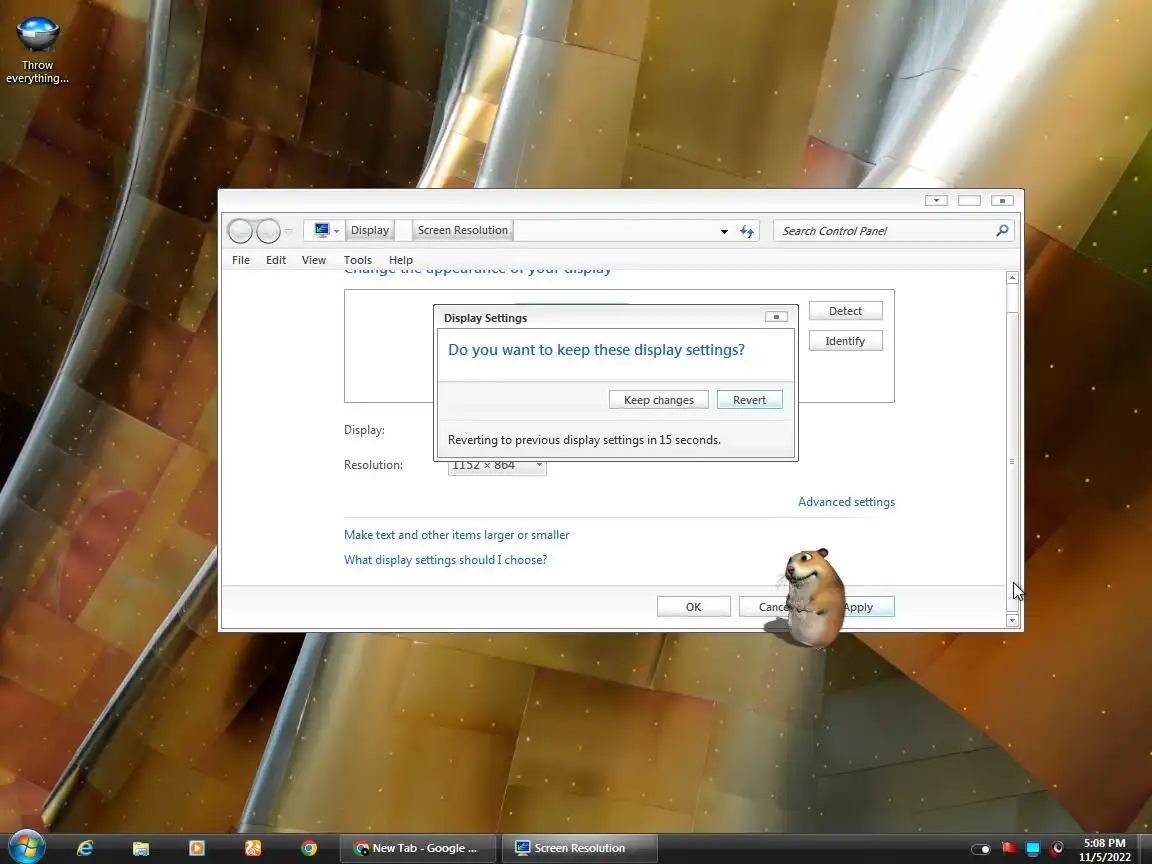This screenshot has width=1152, height=864.
Task: Launch Internet Explorer from the taskbar
Action: pos(85,848)
